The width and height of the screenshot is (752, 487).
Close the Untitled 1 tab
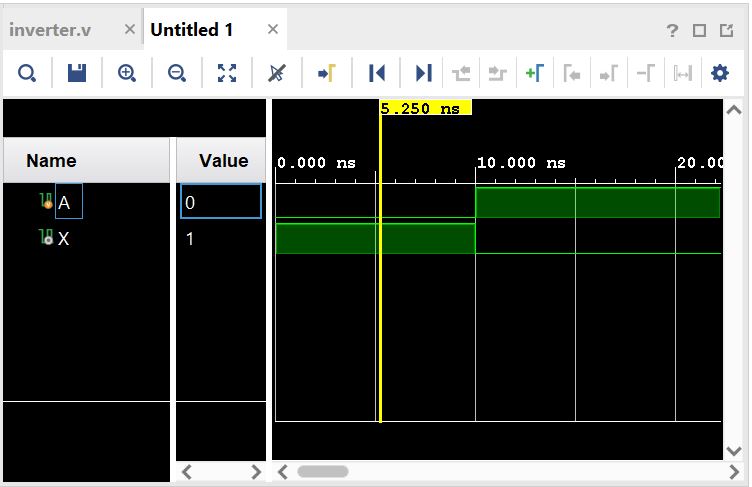click(x=273, y=29)
